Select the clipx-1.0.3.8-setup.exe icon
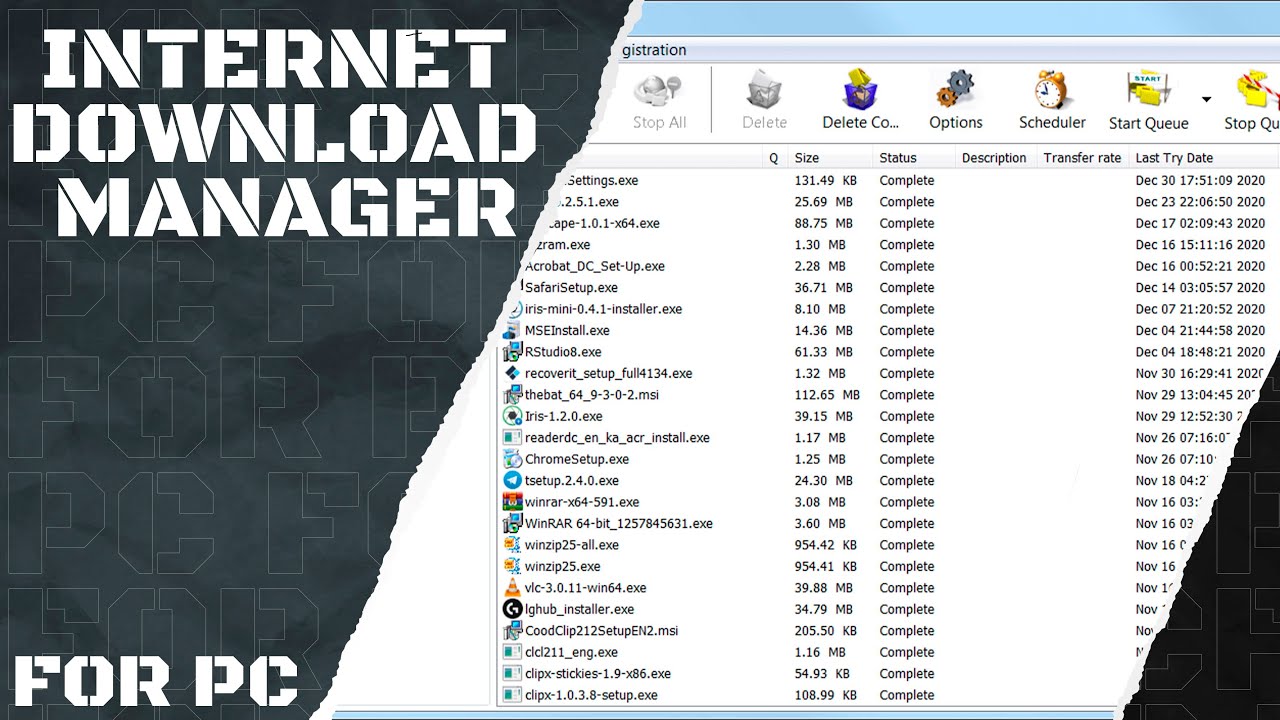Image resolution: width=1280 pixels, height=720 pixels. click(x=512, y=695)
